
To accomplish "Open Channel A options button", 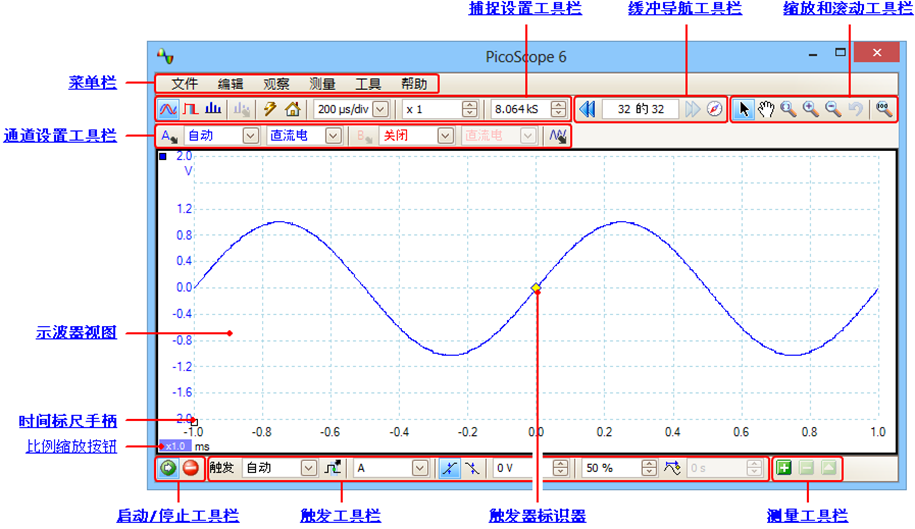I will [x=169, y=136].
